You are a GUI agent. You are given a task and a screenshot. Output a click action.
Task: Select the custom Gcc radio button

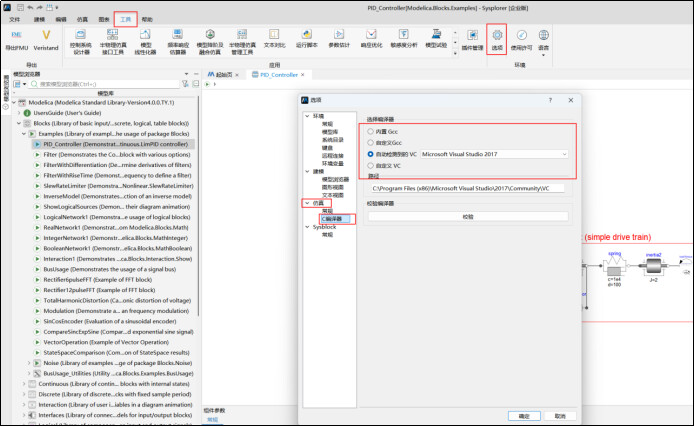[371, 143]
